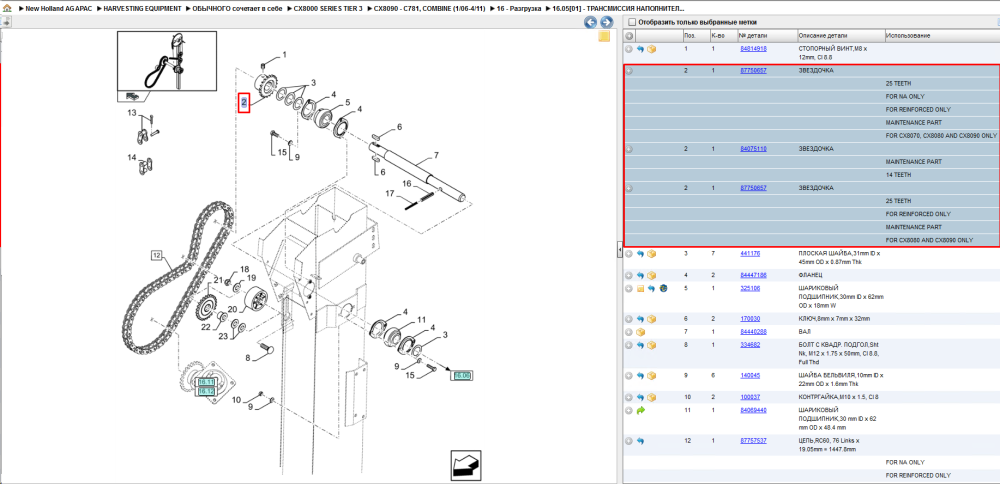
Task: Click box icon for part 441176
Action: click(651, 254)
